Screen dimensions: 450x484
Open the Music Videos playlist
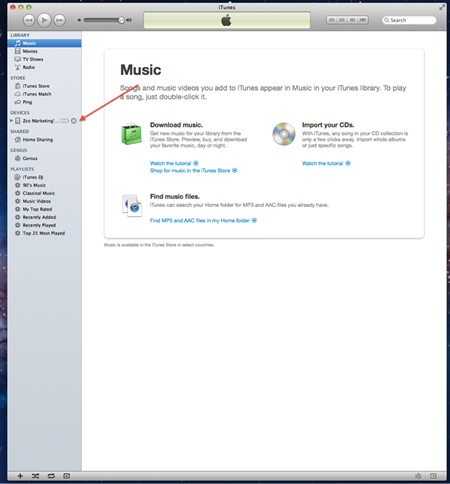point(44,201)
